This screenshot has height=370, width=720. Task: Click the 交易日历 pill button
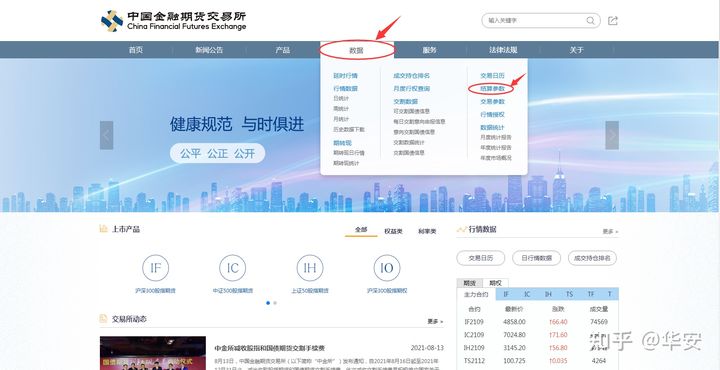[480, 258]
